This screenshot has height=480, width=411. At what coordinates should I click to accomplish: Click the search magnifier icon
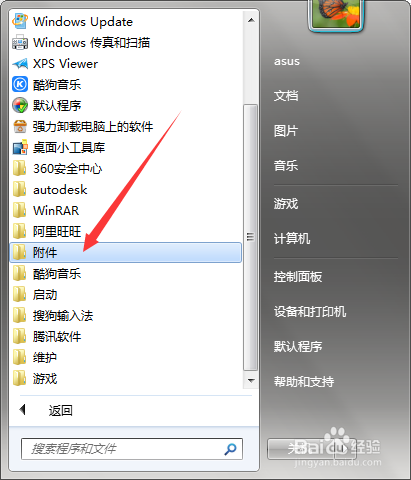(x=230, y=449)
